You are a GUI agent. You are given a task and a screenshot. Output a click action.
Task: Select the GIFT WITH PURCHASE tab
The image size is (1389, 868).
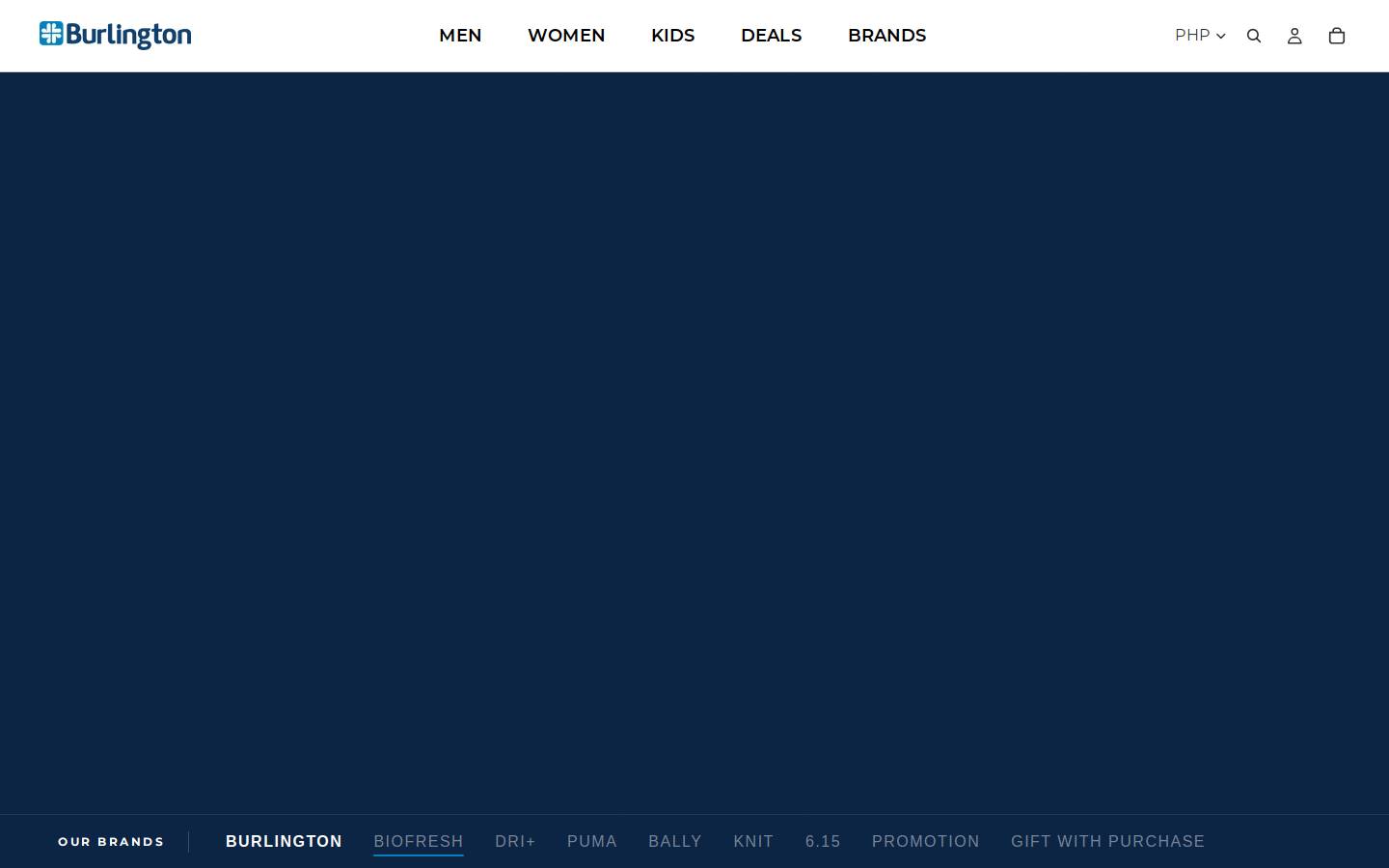pyautogui.click(x=1107, y=841)
